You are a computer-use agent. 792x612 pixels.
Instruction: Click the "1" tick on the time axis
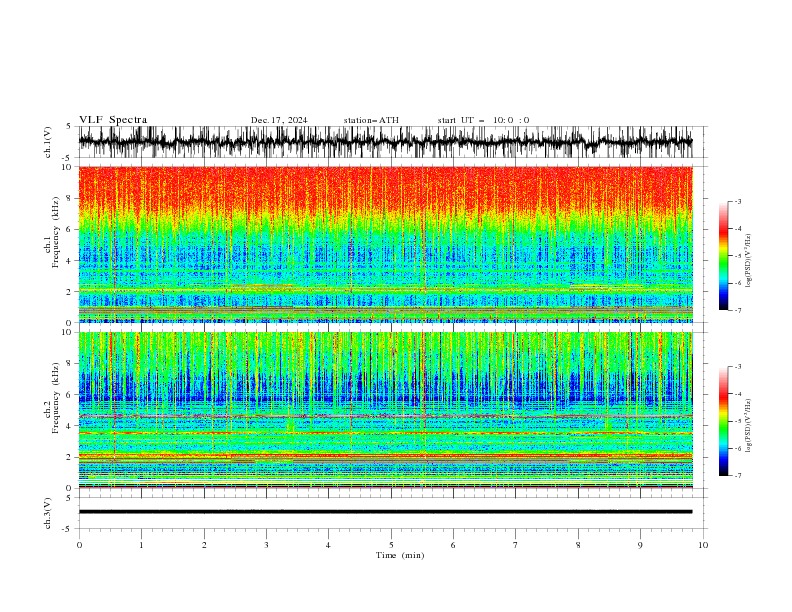click(141, 545)
